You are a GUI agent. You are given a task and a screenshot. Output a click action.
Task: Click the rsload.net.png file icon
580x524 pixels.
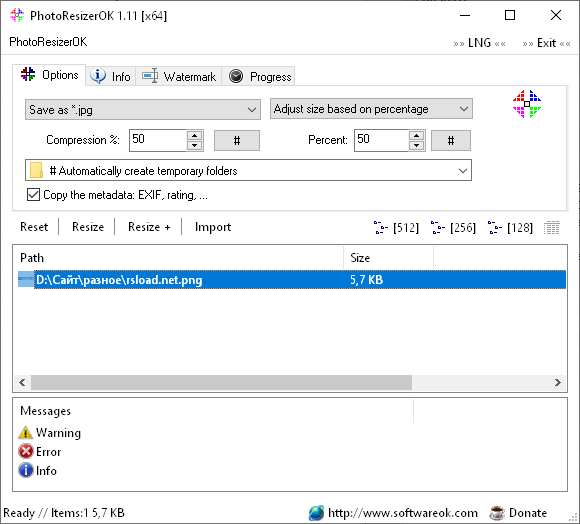pos(26,279)
